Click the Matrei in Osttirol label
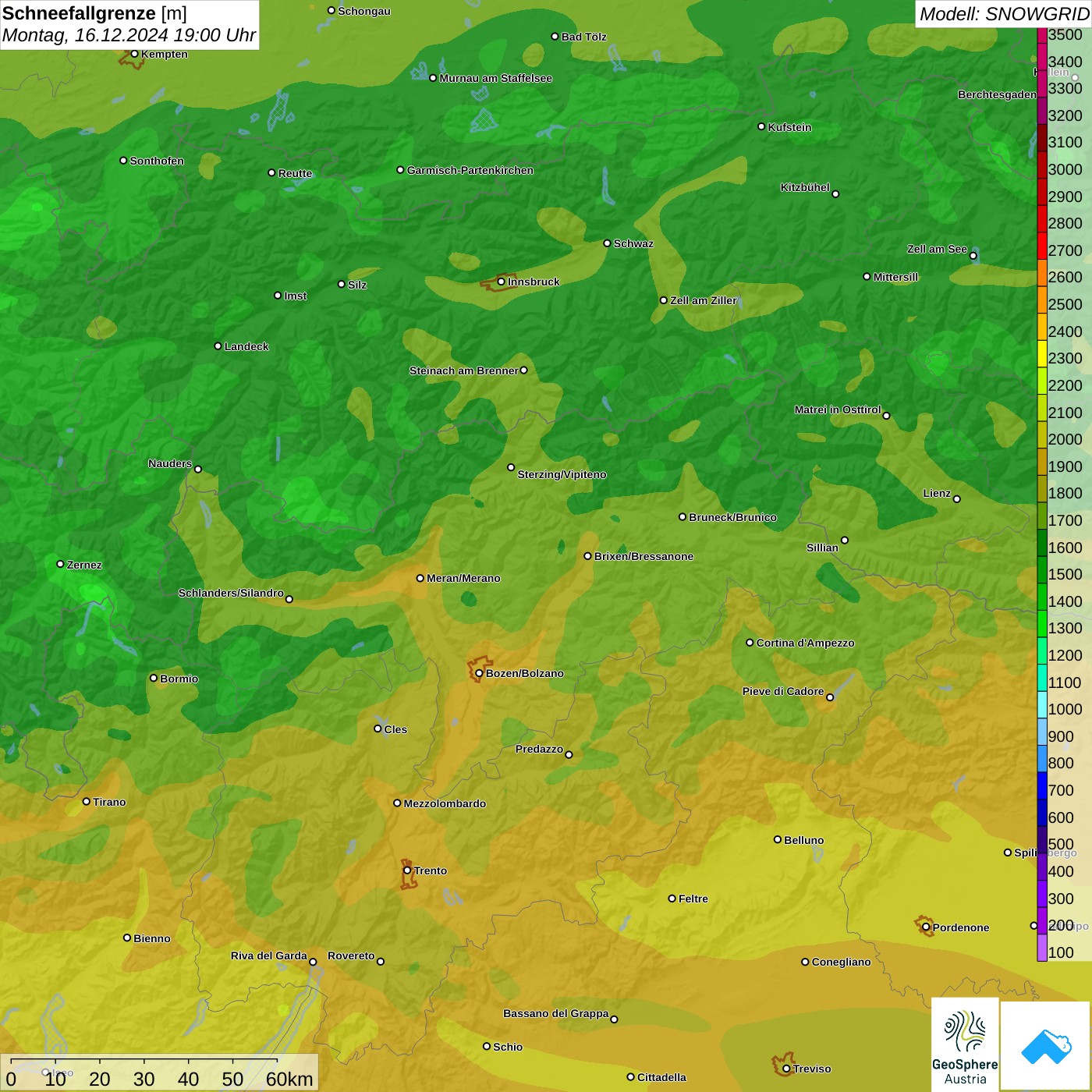Screen dimensions: 1092x1092 coord(838,409)
